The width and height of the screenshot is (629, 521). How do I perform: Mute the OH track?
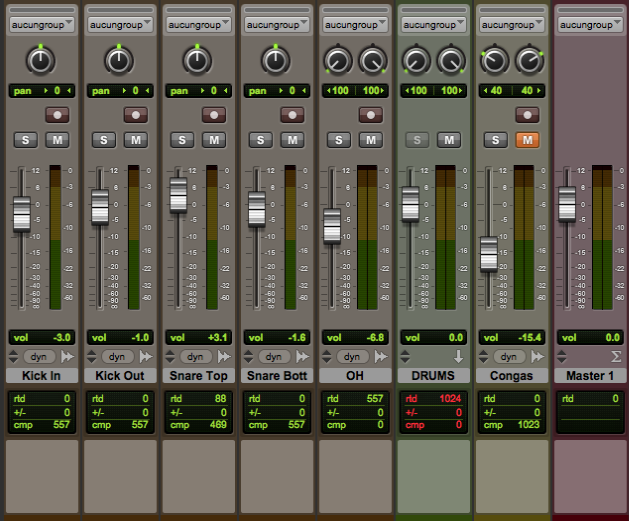click(371, 140)
